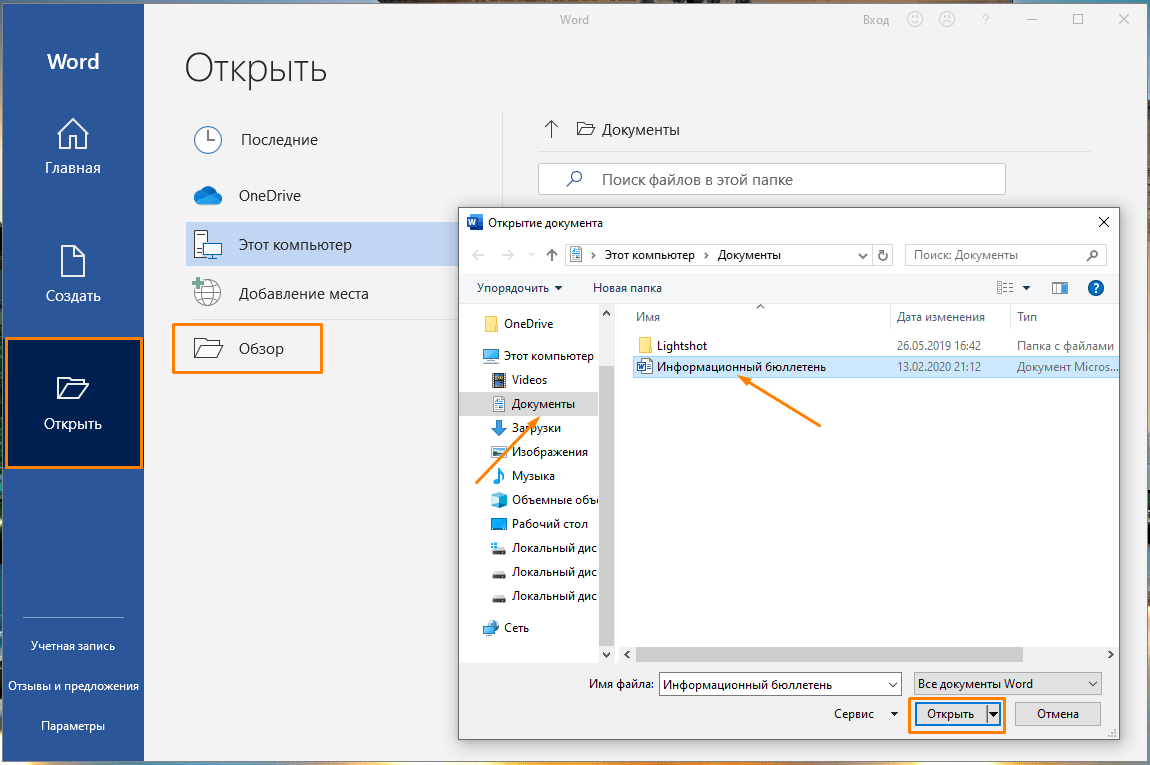Click the tree scrollbar up arrow

(x=607, y=314)
